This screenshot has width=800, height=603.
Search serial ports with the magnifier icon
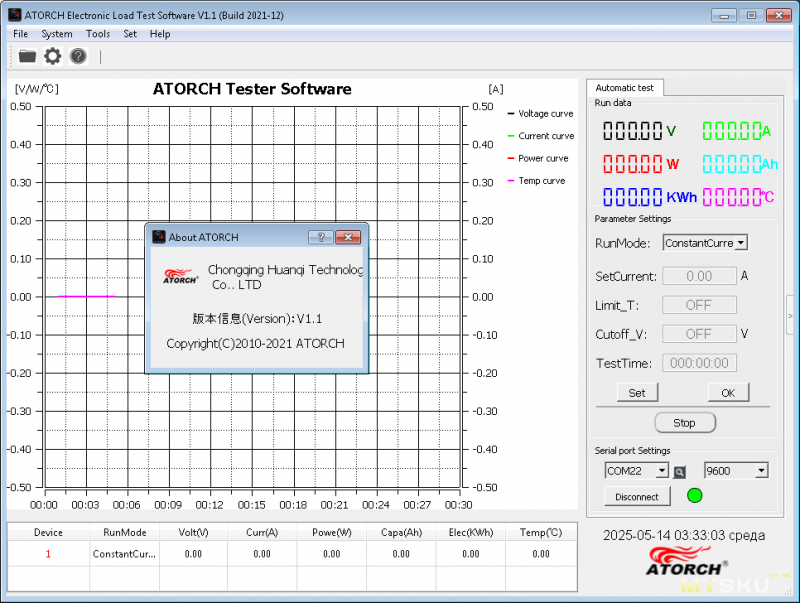point(679,472)
